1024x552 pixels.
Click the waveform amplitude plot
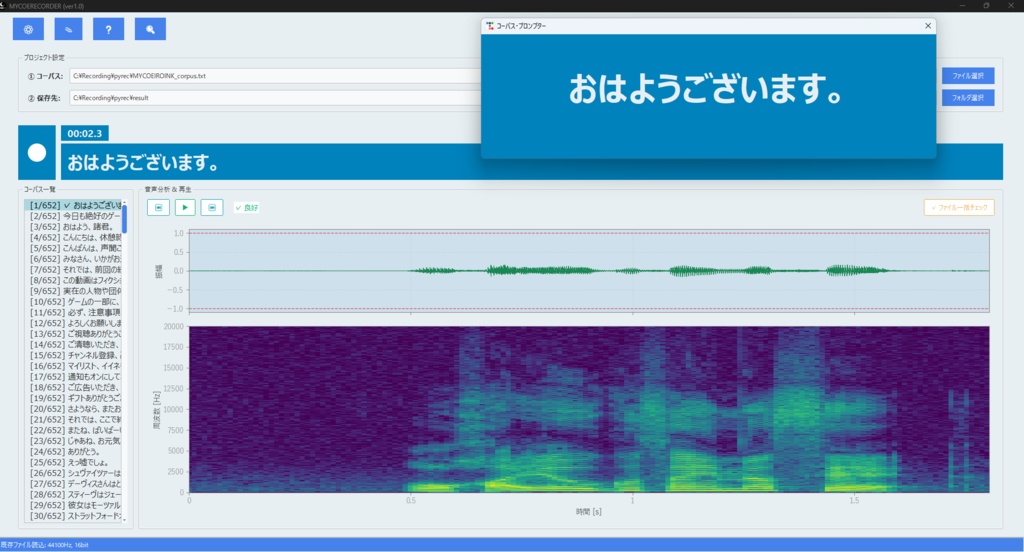click(x=589, y=270)
